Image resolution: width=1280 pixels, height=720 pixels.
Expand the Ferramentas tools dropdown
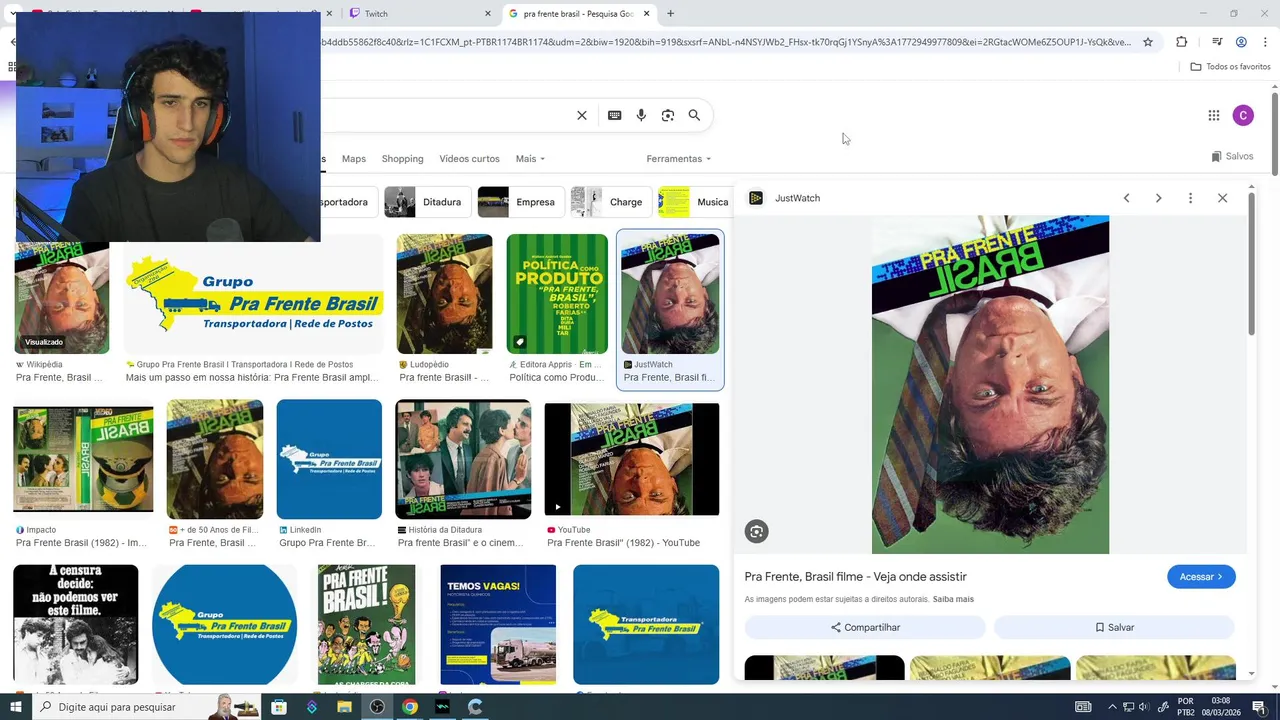[x=679, y=159]
